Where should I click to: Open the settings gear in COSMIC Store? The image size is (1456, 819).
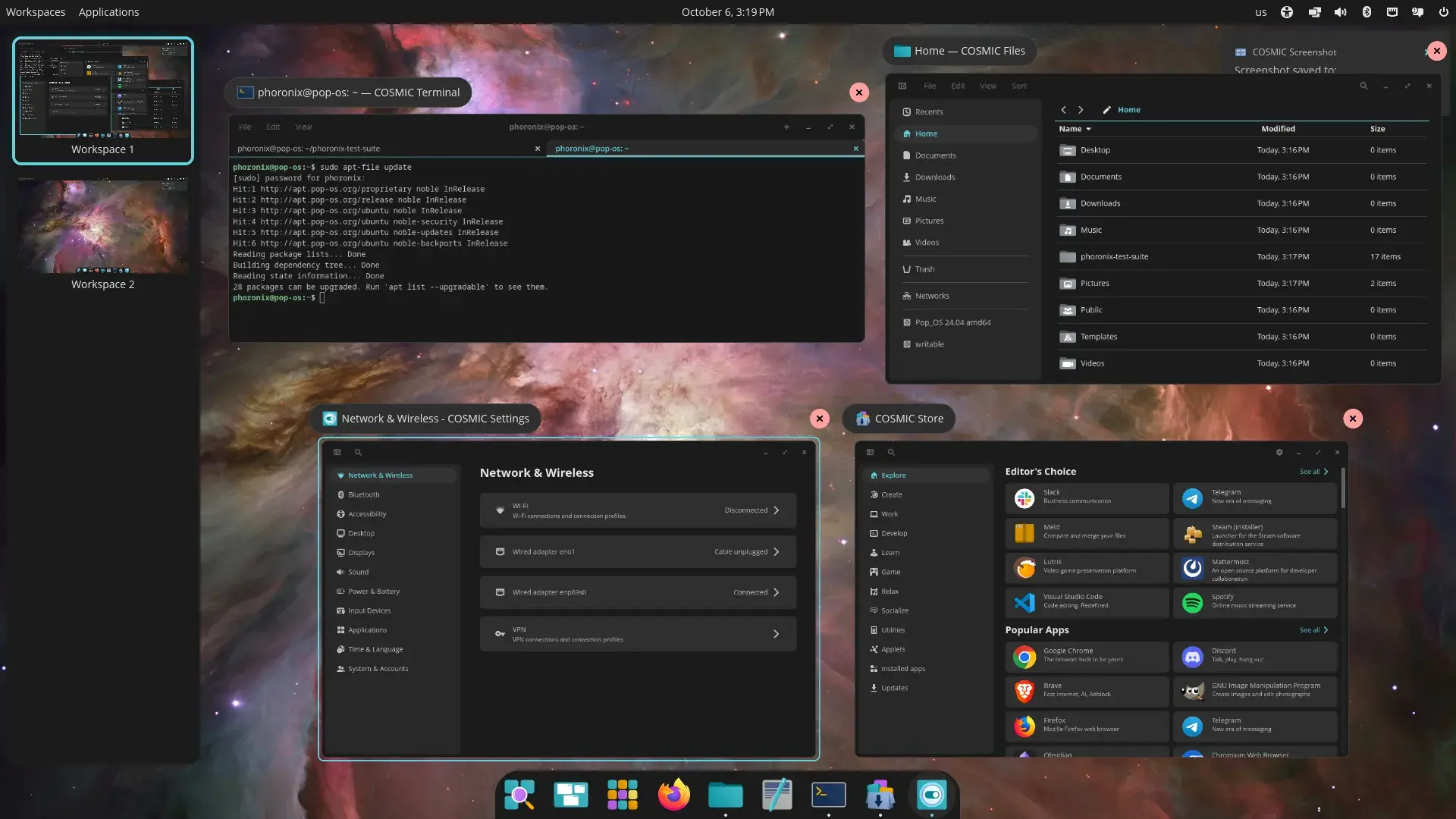pos(1279,452)
